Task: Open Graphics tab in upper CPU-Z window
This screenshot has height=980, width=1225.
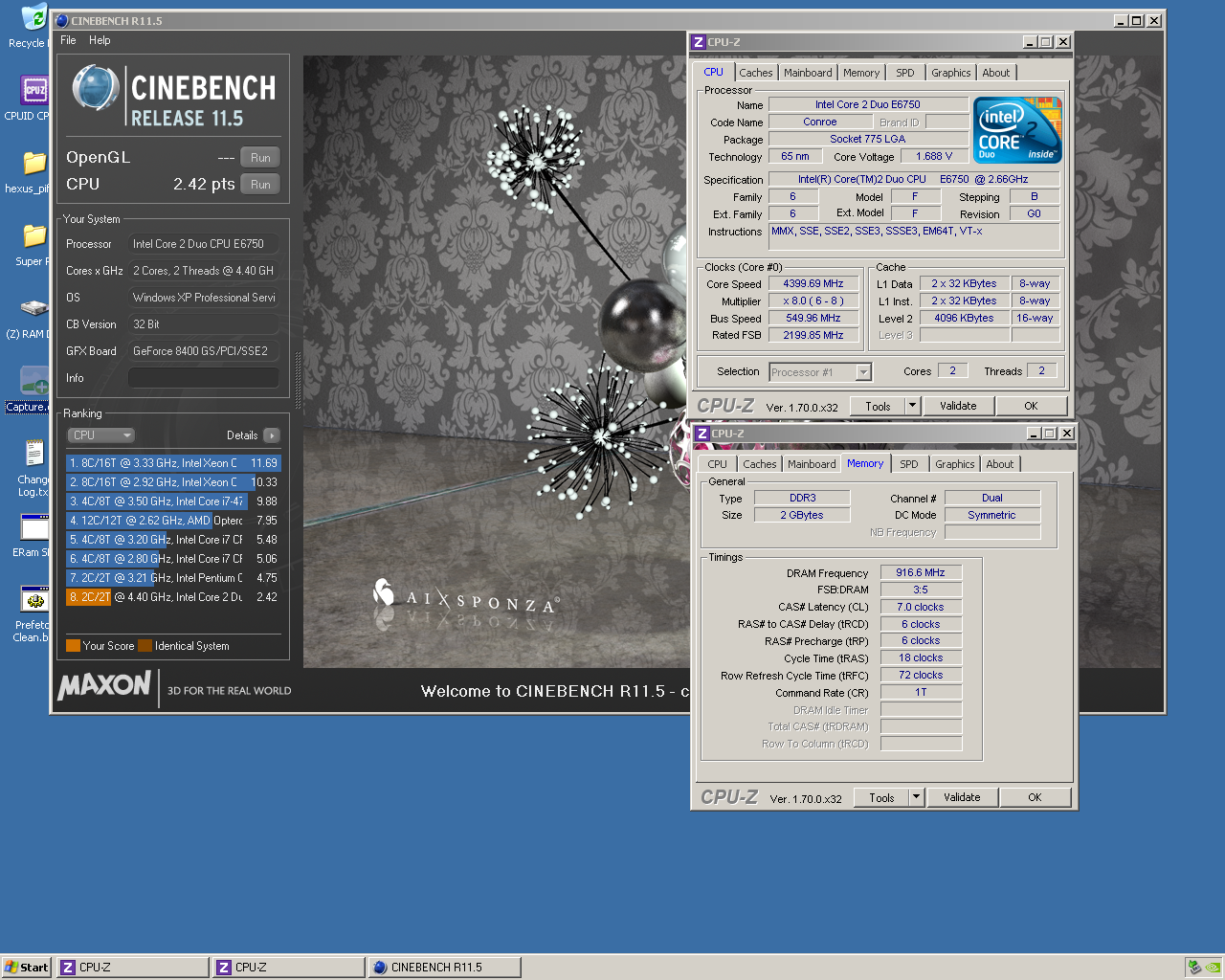Action: click(951, 73)
